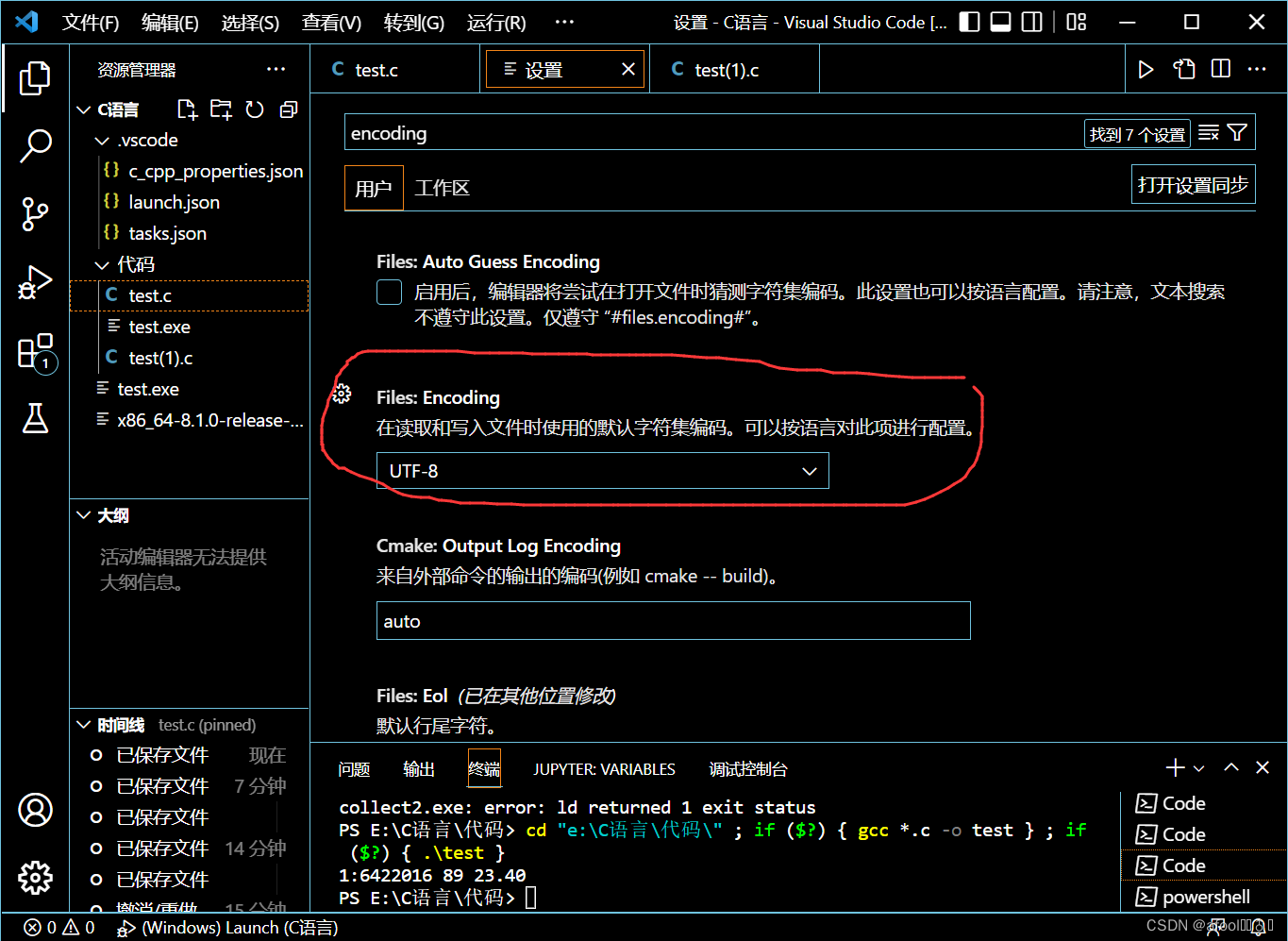Viewport: 1288px width, 941px height.
Task: Click errors and warnings status item
Action: pyautogui.click(x=59, y=928)
